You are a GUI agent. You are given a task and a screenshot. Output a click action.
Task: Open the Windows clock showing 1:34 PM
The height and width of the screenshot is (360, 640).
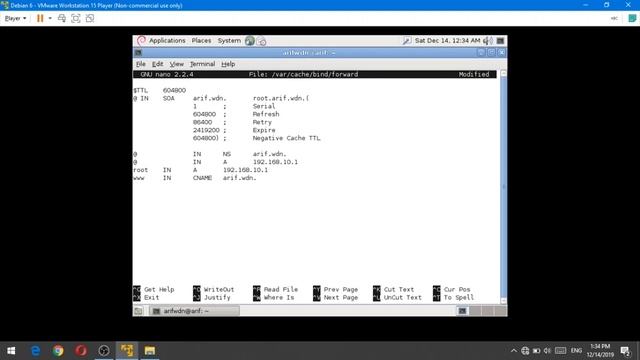(600, 351)
